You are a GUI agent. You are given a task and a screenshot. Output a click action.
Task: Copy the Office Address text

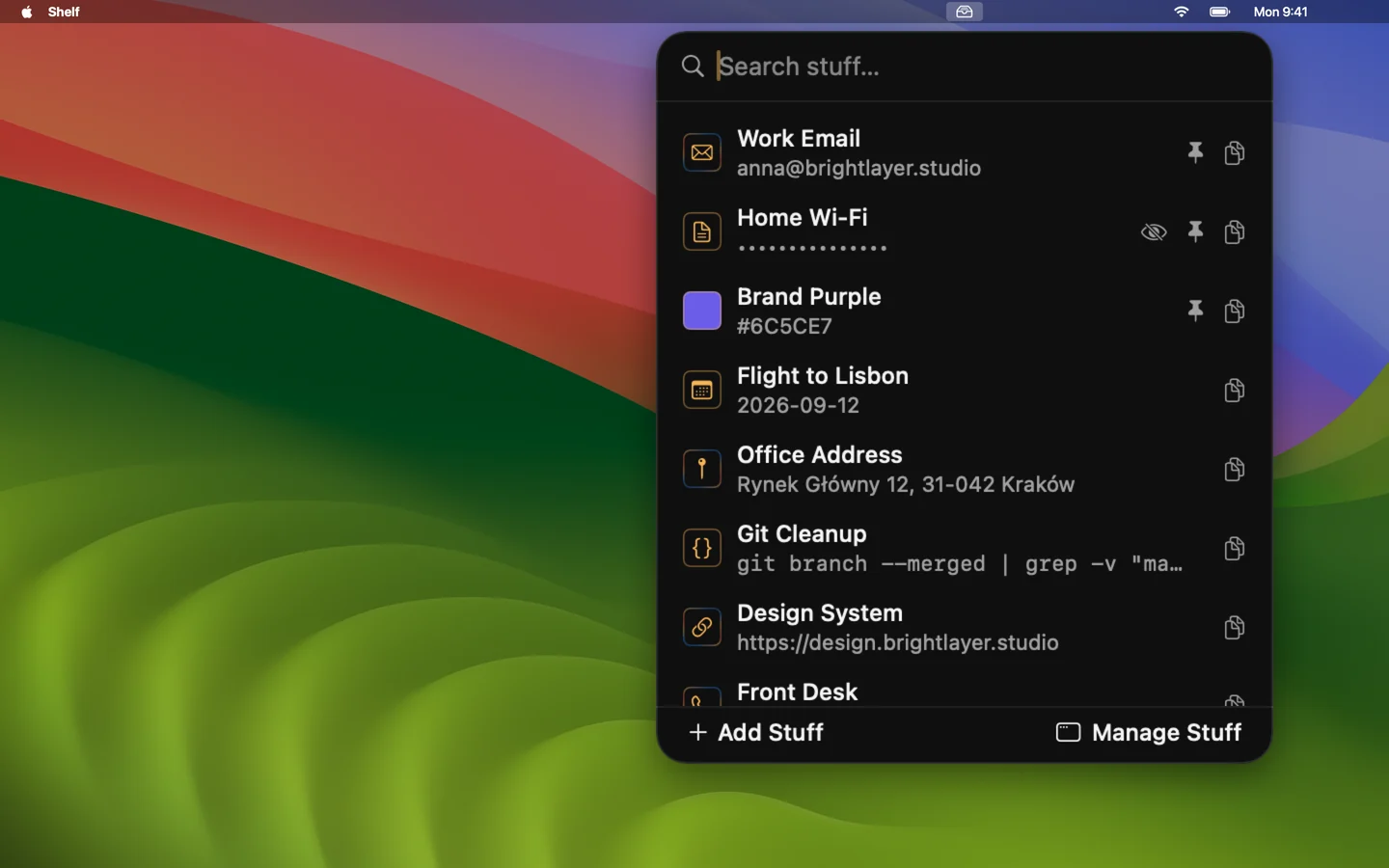(1234, 469)
